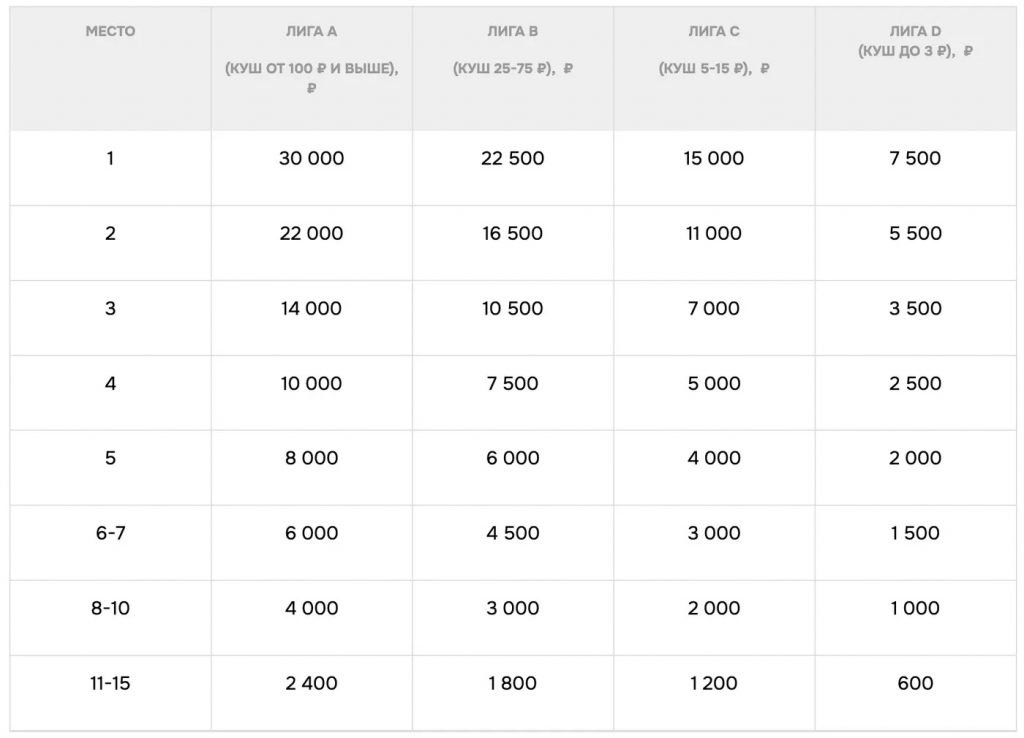Select the 1 800 cell in Лига B
1024x738 pixels.
coord(513,684)
